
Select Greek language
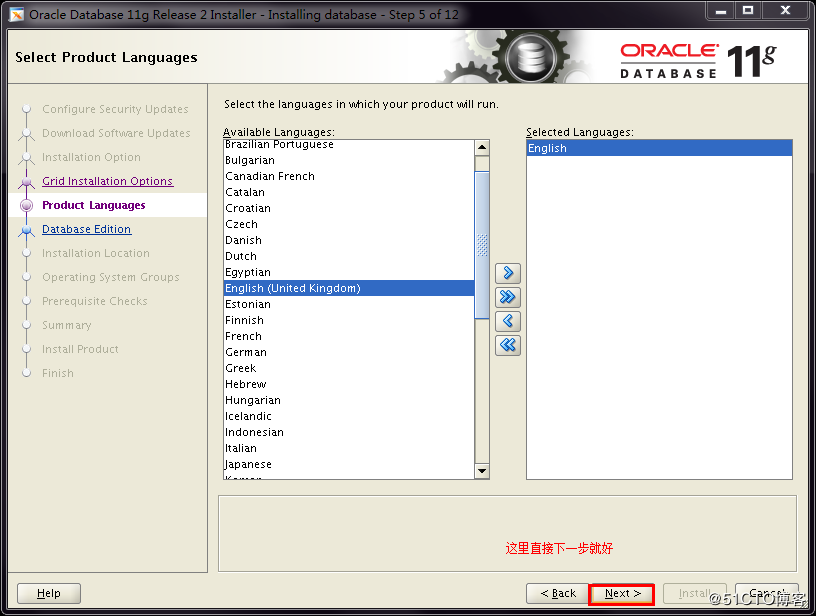tap(349, 368)
